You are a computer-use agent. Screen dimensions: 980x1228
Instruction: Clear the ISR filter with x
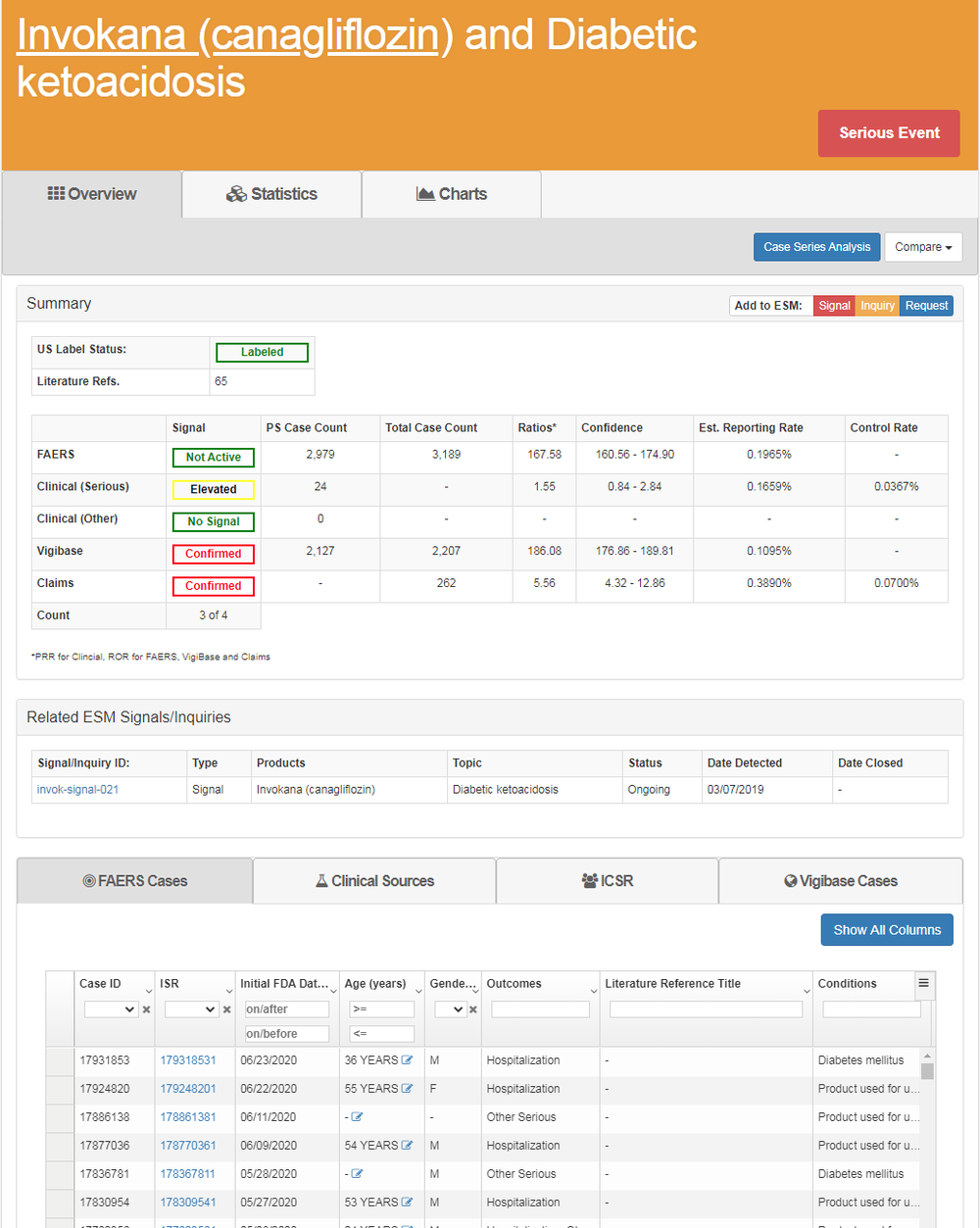click(x=226, y=1009)
